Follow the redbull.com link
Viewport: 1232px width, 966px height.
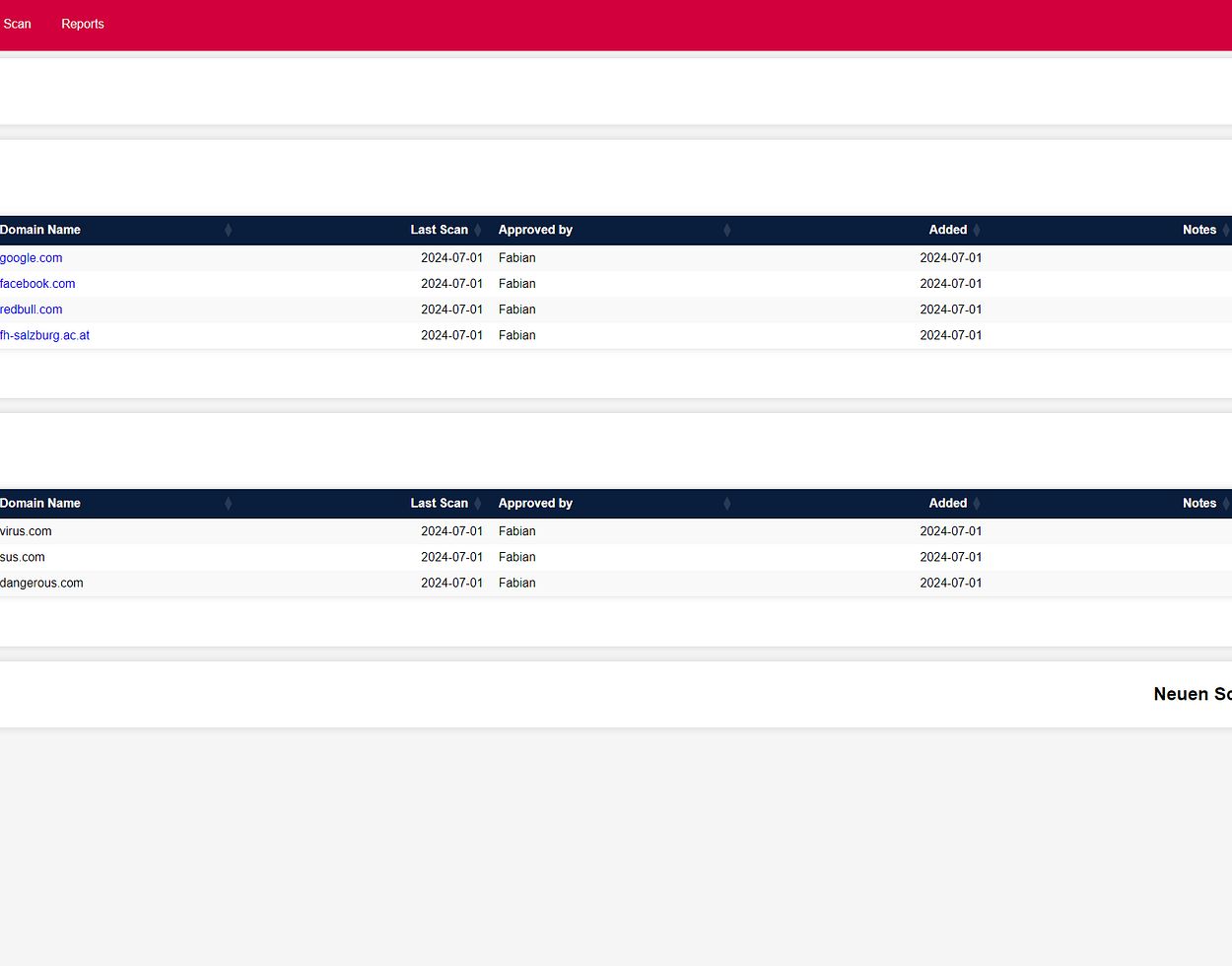[x=32, y=310]
